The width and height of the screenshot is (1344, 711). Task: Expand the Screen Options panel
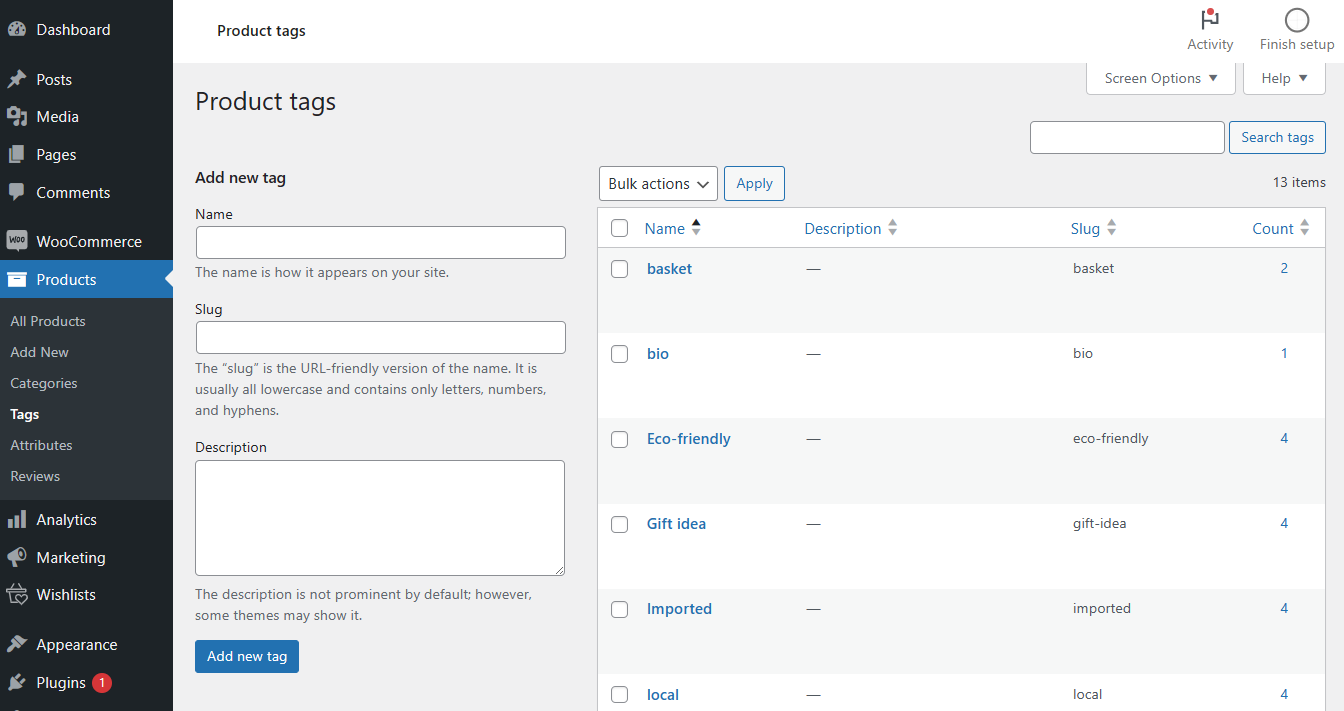coord(1161,78)
